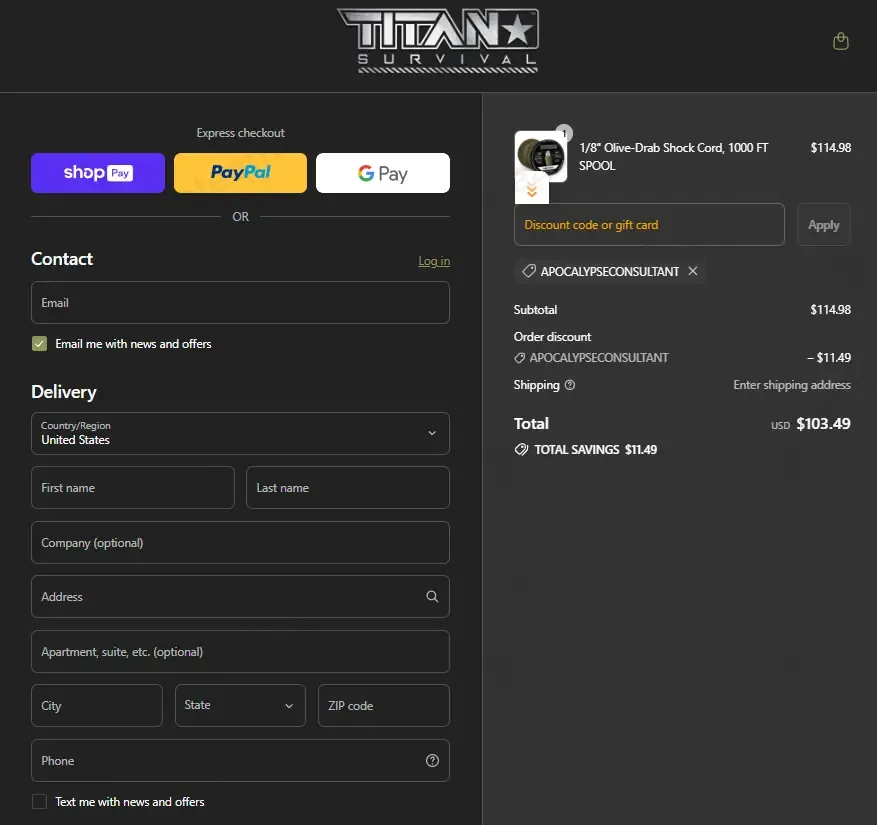Pay with Shop Pay button
The width and height of the screenshot is (877, 825).
tap(98, 173)
